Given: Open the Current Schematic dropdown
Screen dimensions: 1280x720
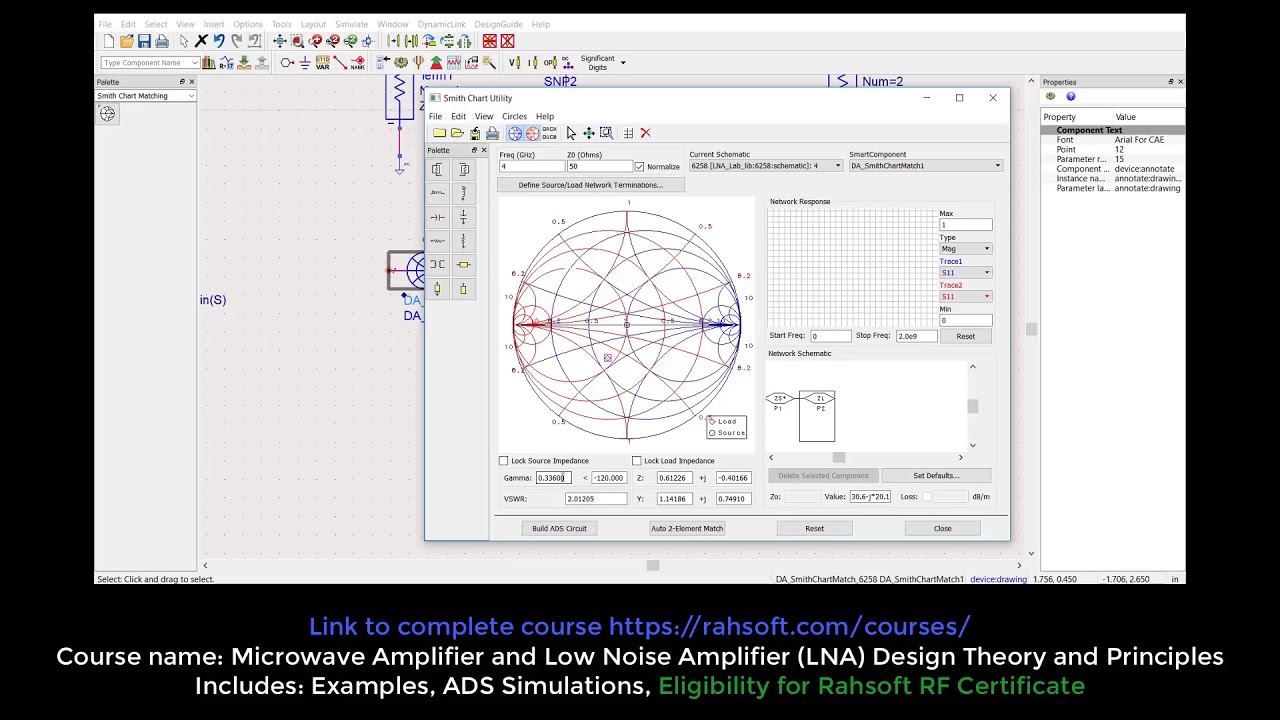Looking at the screenshot, I should click(x=766, y=166).
